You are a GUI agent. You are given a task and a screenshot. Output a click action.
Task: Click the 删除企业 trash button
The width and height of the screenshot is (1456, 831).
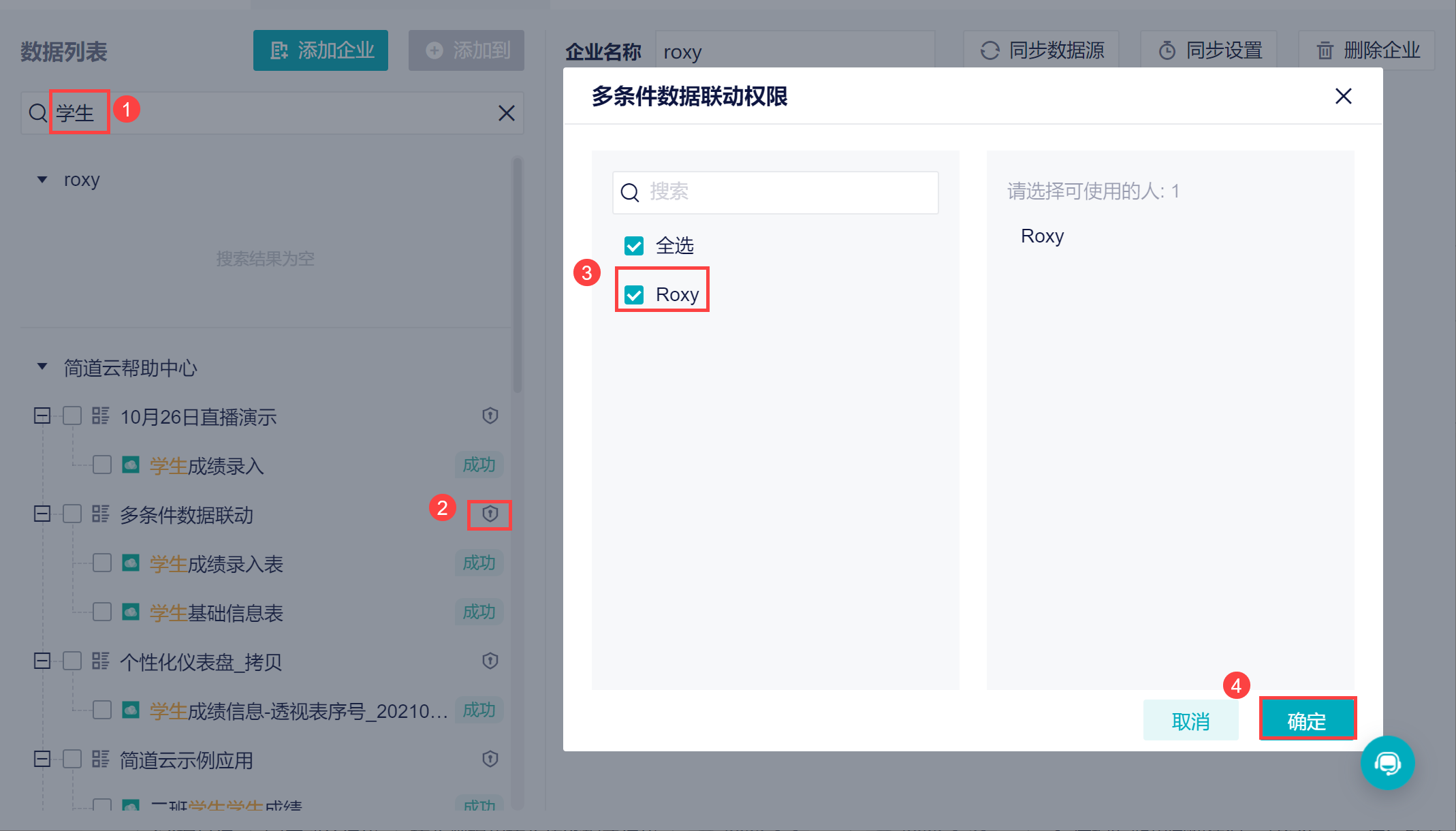coord(1367,50)
